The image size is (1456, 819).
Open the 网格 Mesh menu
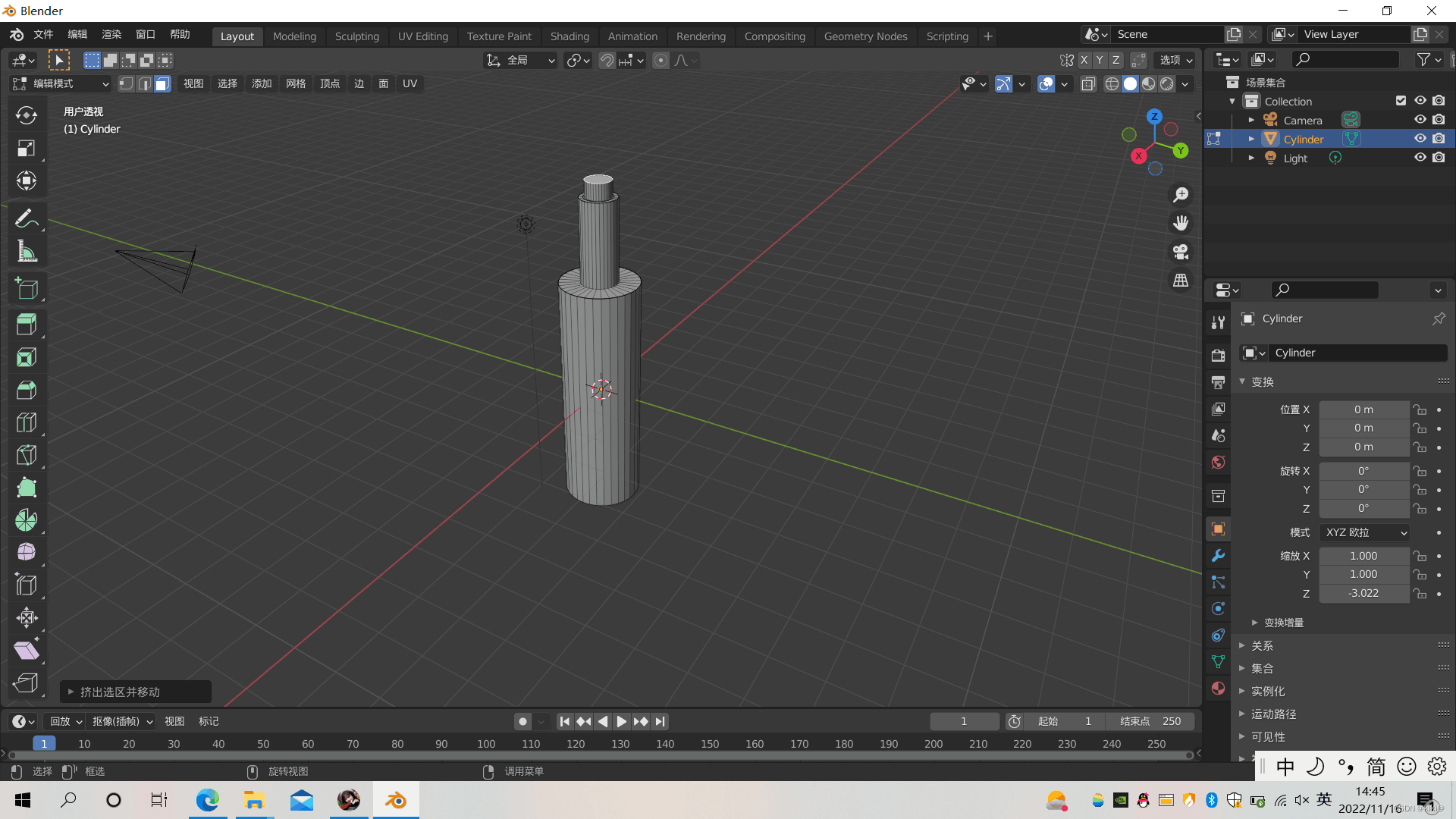(x=296, y=84)
